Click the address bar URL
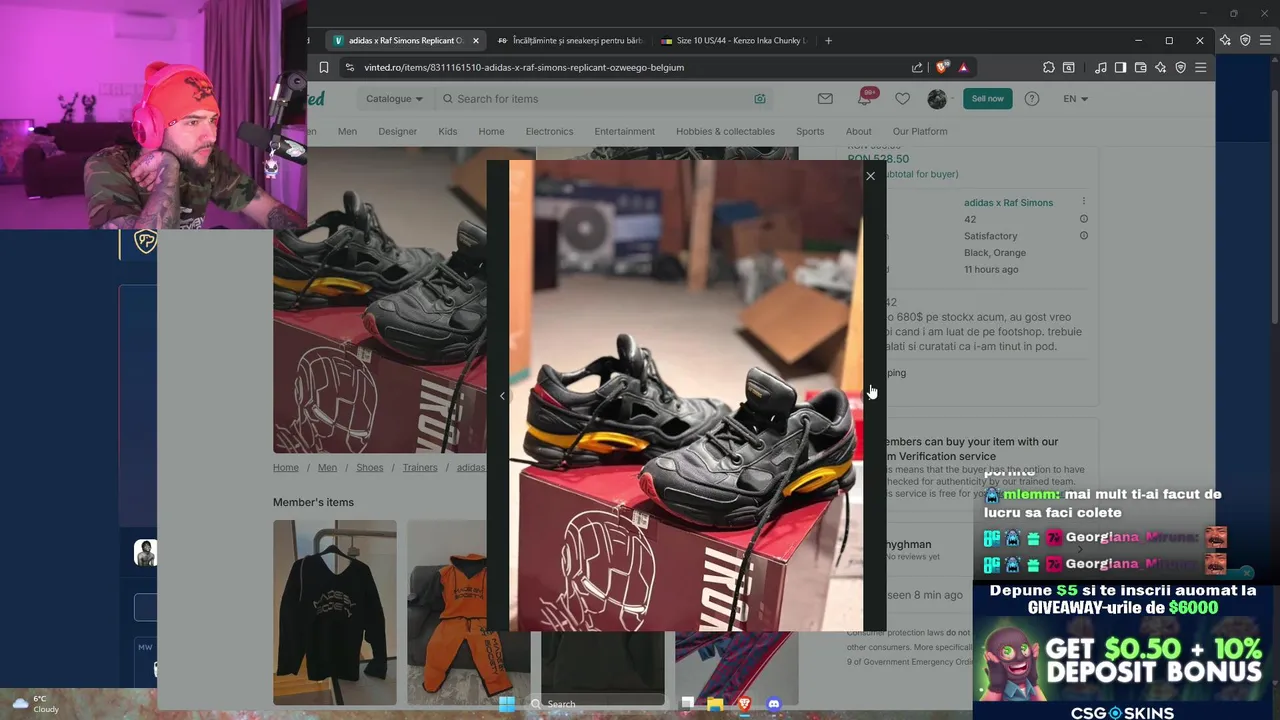 524,67
